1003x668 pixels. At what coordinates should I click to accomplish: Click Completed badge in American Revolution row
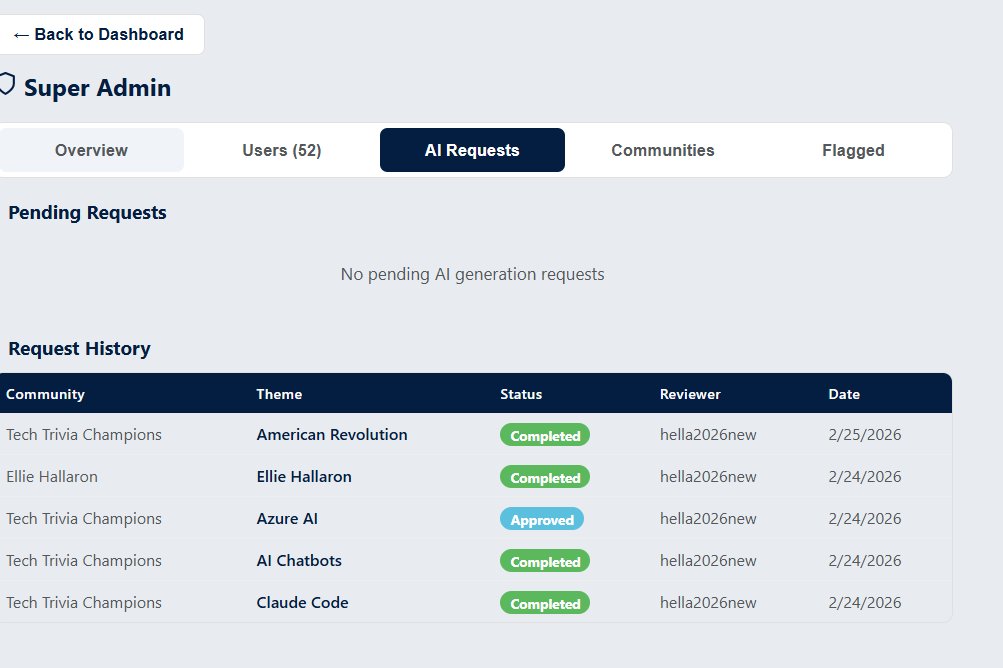tap(545, 436)
